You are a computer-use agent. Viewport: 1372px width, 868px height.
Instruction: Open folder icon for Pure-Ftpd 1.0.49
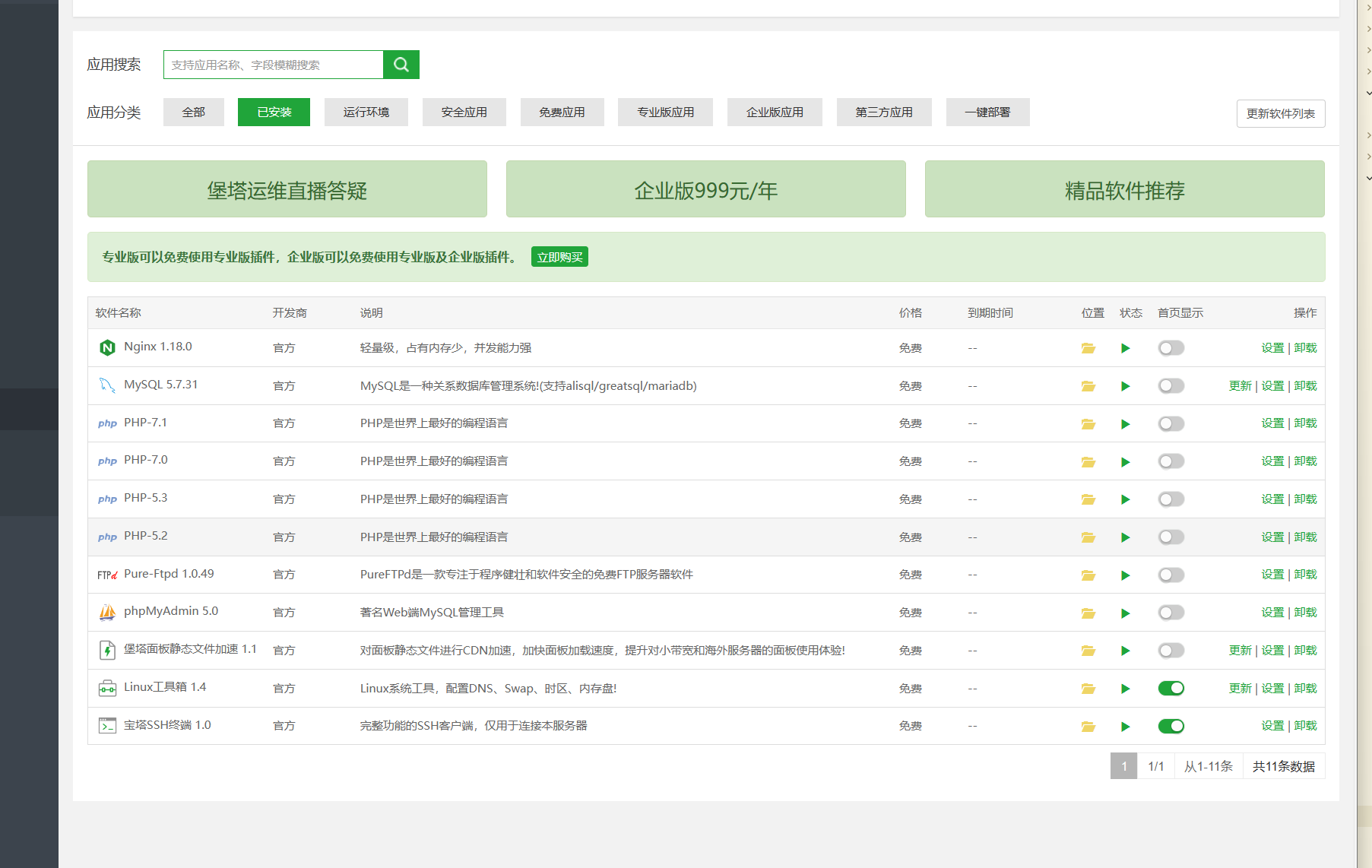(x=1088, y=575)
